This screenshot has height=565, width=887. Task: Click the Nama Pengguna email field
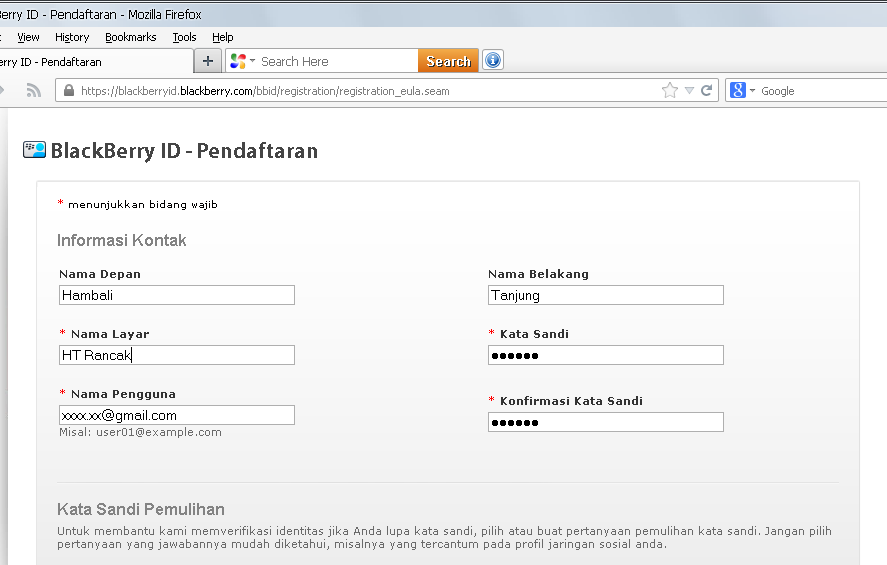(x=176, y=415)
